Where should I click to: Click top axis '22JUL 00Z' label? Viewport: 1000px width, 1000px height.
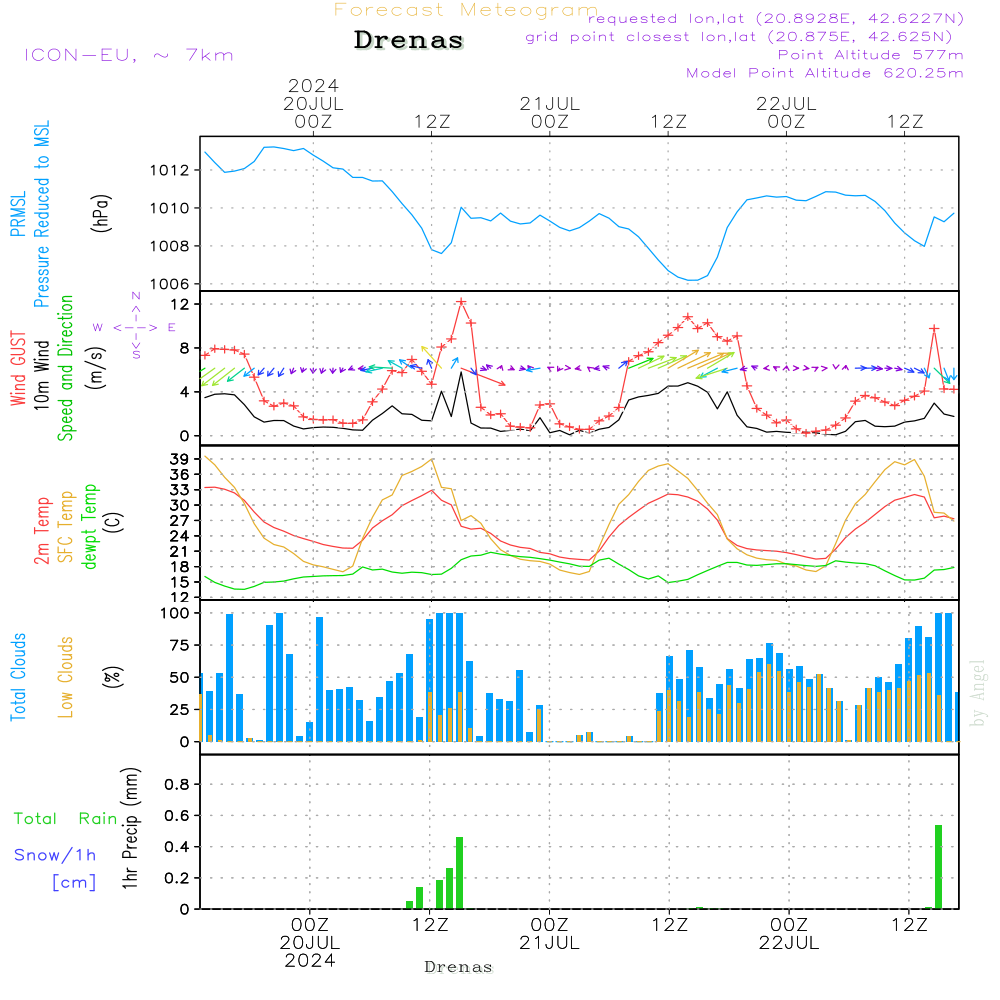786,112
